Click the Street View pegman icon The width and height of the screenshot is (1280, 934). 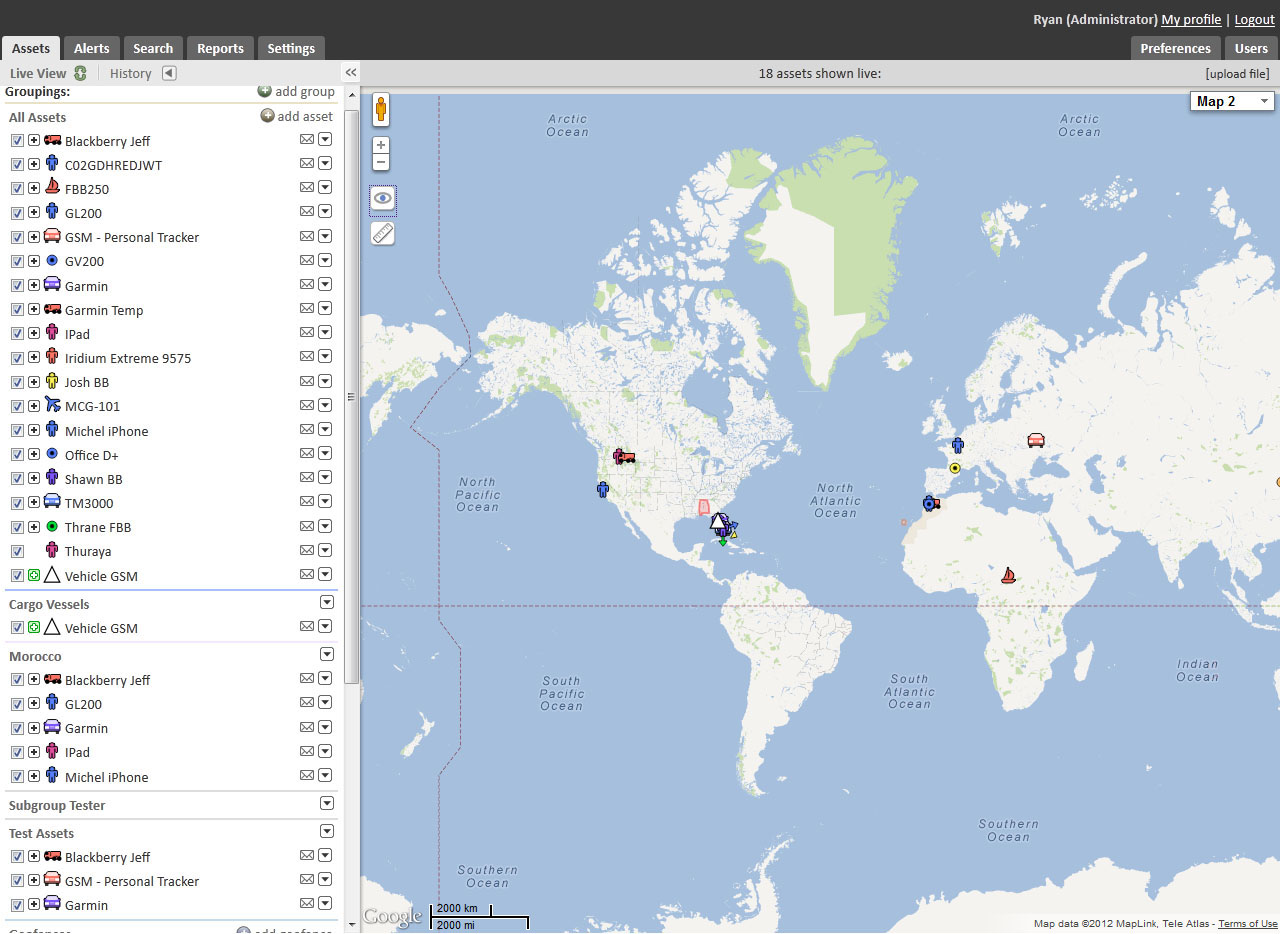click(x=381, y=109)
